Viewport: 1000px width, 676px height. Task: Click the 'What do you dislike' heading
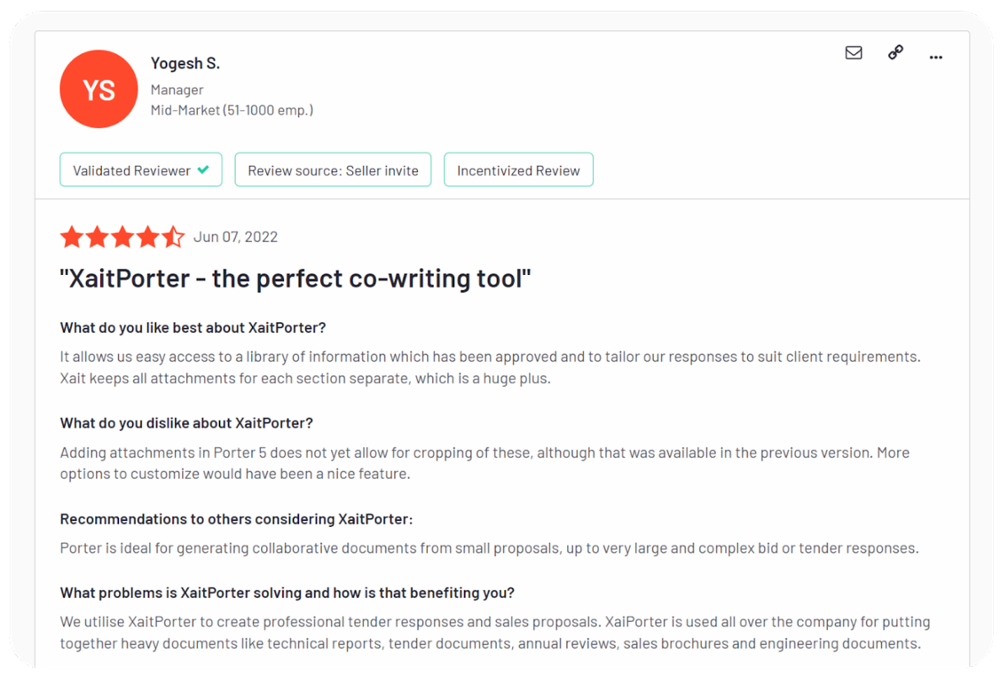pos(186,423)
